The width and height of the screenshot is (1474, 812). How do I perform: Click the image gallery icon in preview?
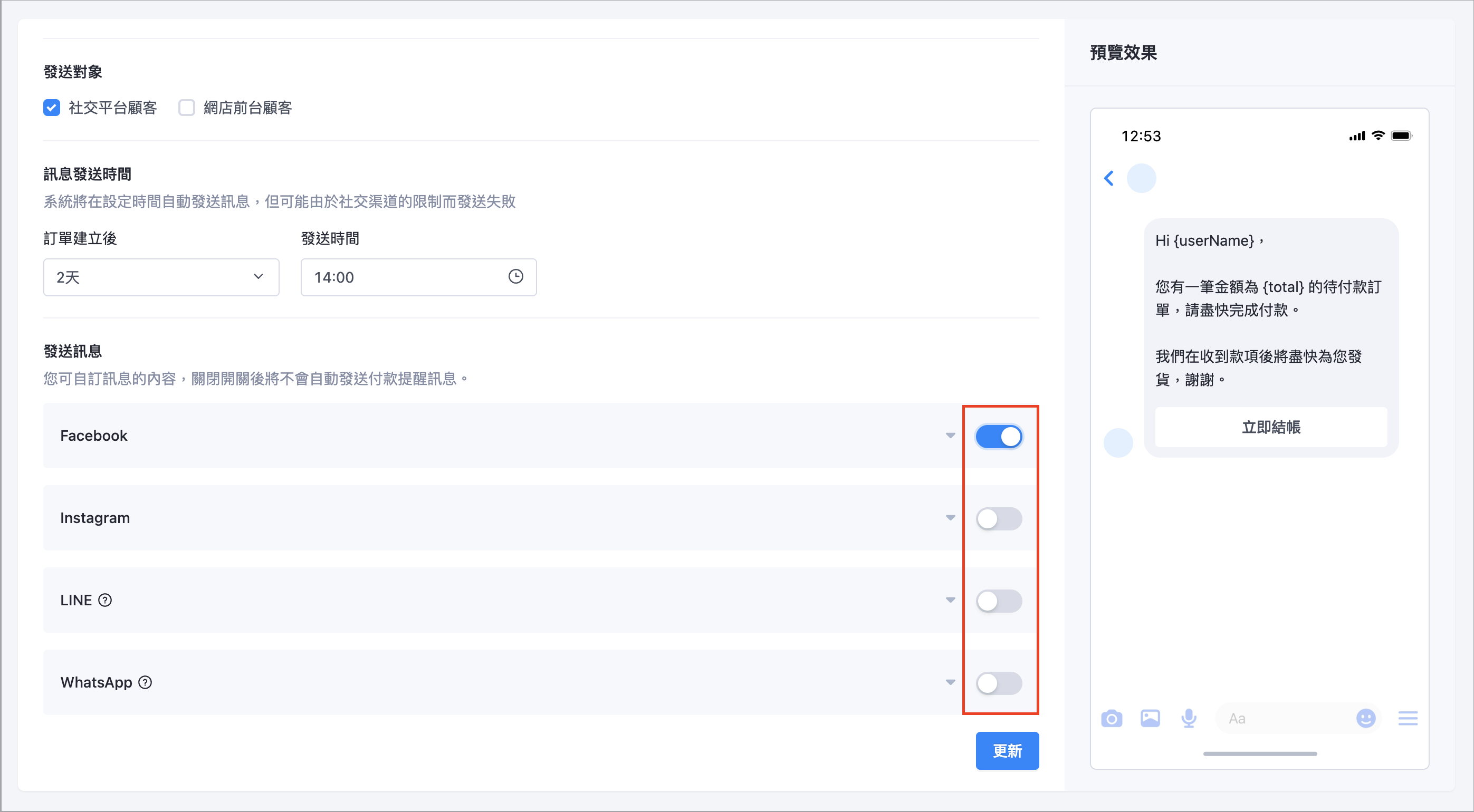point(1150,718)
